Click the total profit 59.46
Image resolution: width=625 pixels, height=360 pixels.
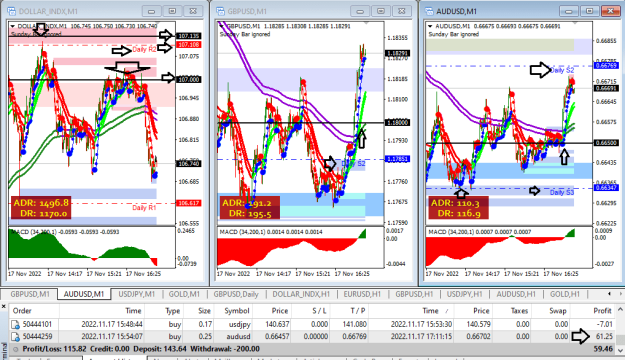(603, 349)
